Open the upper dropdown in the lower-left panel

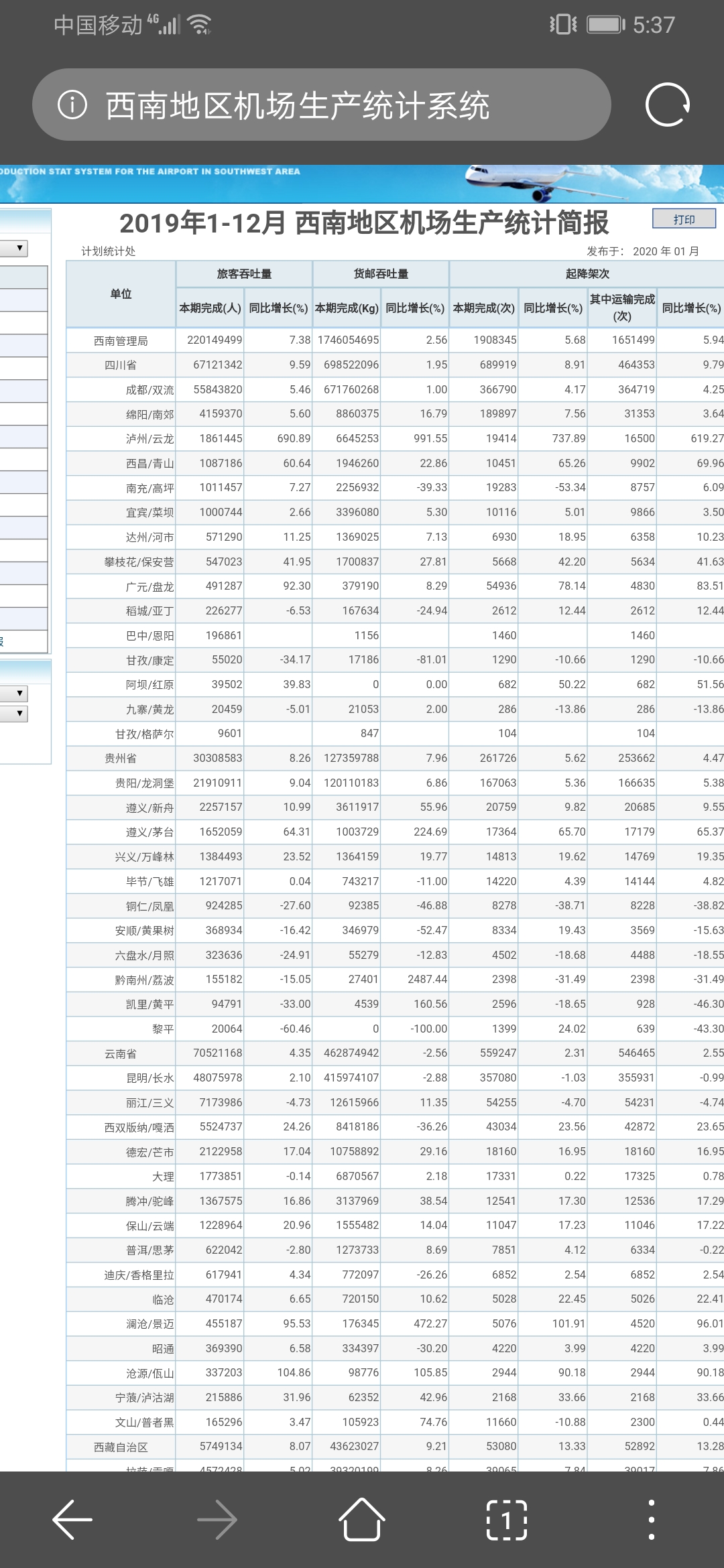click(15, 693)
